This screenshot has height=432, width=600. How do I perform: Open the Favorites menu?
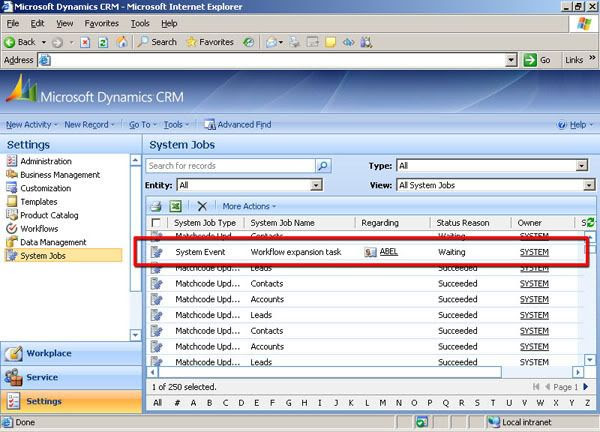coord(101,24)
